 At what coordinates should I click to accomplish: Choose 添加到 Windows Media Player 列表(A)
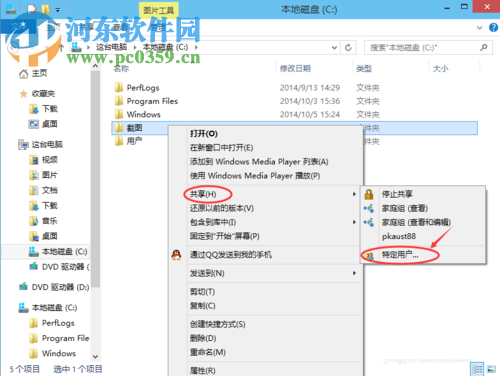coord(259,162)
